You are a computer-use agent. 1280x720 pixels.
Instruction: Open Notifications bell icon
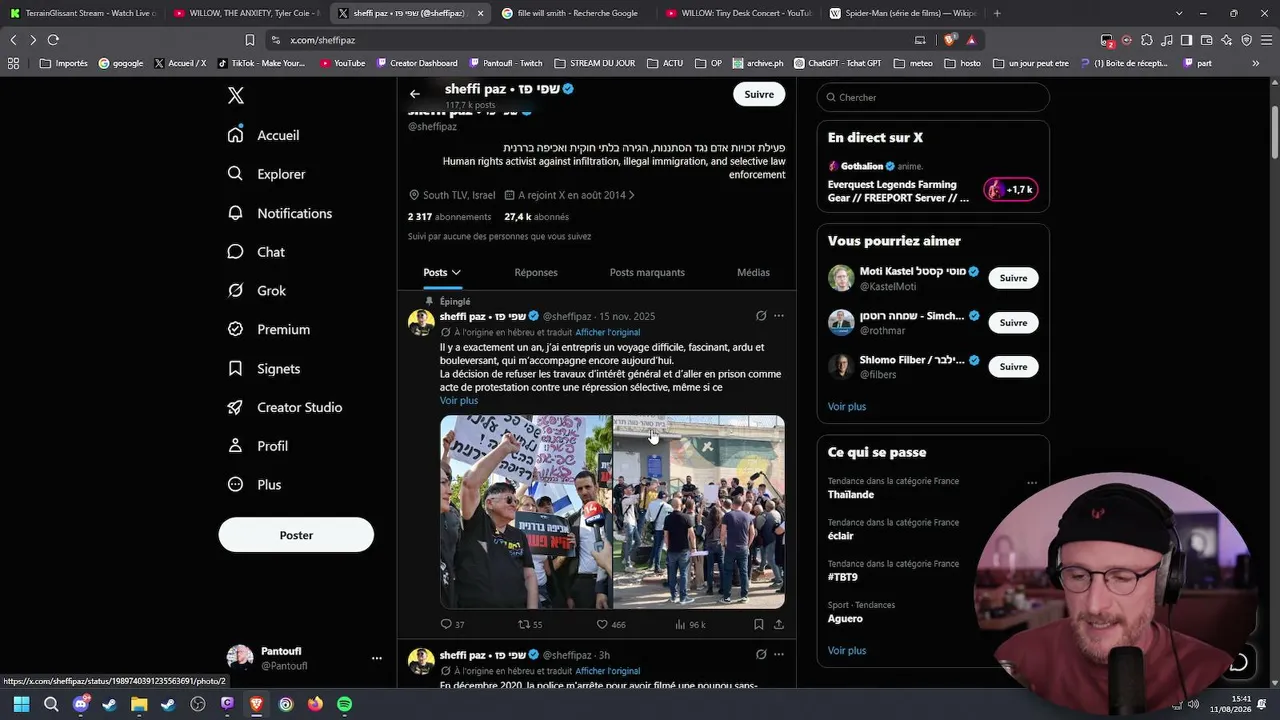pyautogui.click(x=235, y=213)
